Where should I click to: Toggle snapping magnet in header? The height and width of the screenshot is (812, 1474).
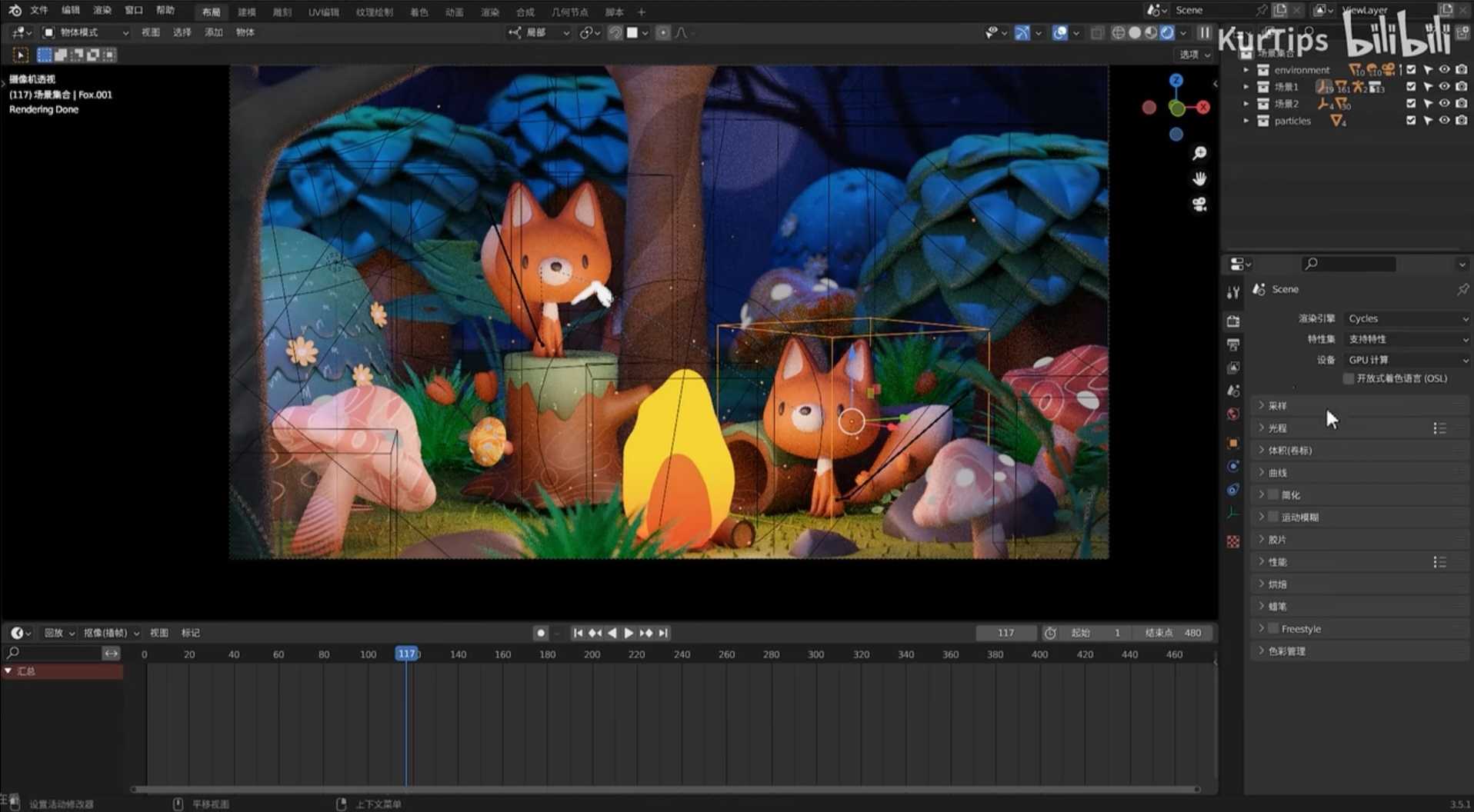click(x=615, y=32)
